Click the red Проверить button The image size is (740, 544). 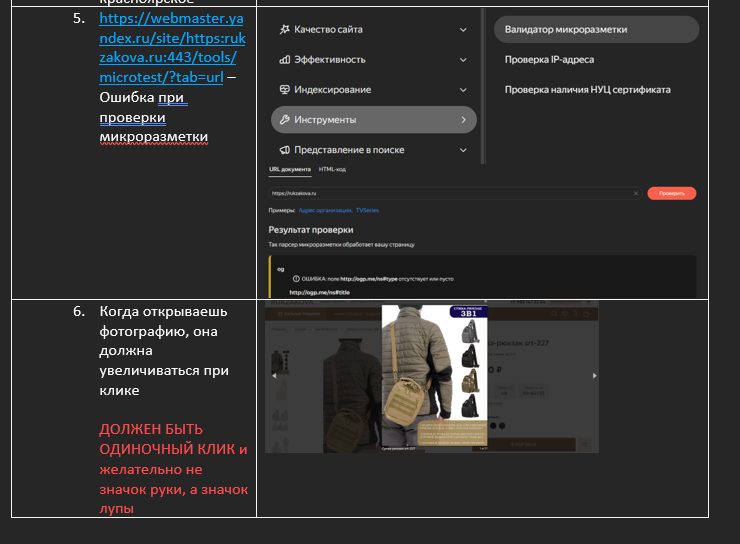[672, 193]
